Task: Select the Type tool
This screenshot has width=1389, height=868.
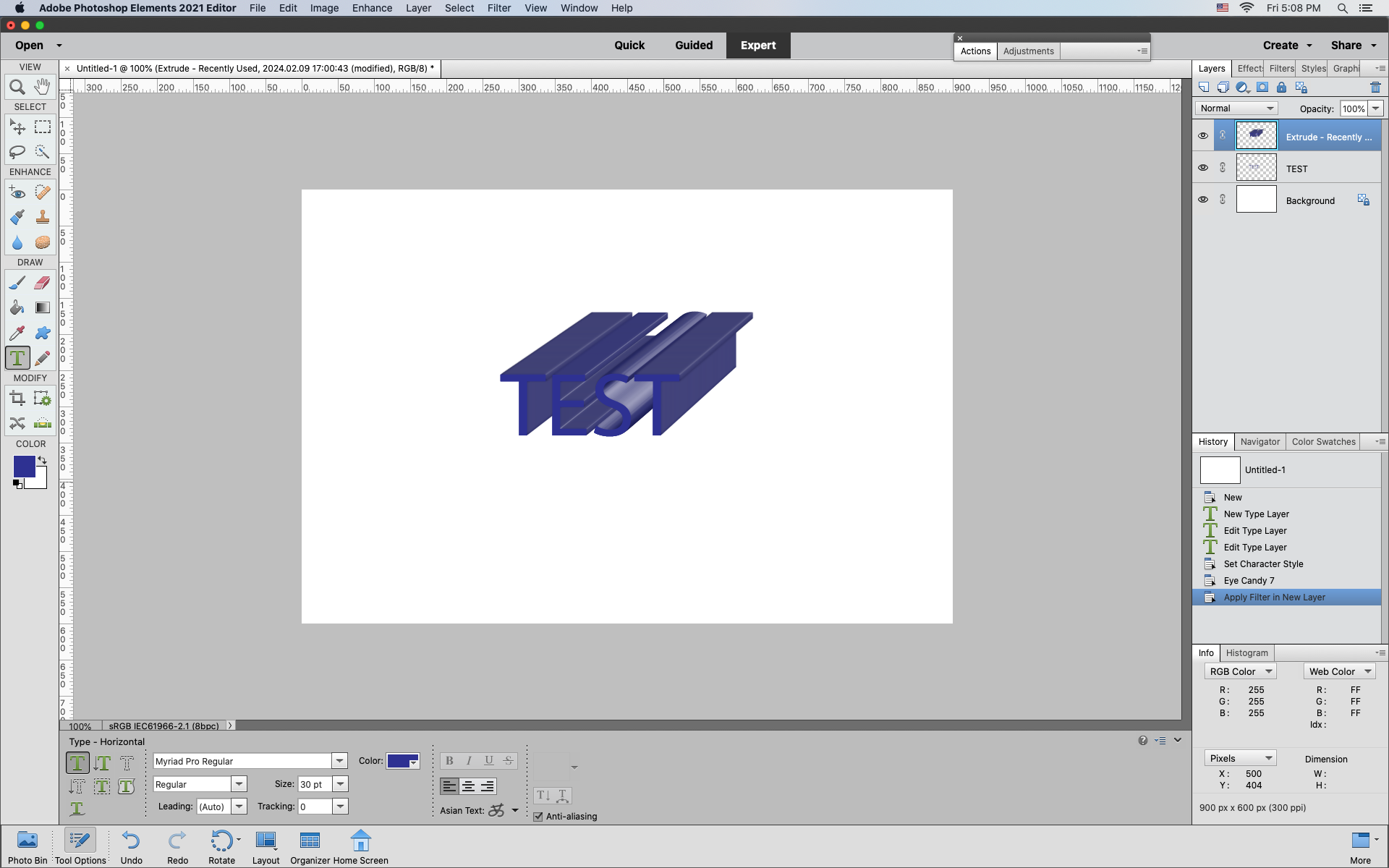Action: point(17,357)
